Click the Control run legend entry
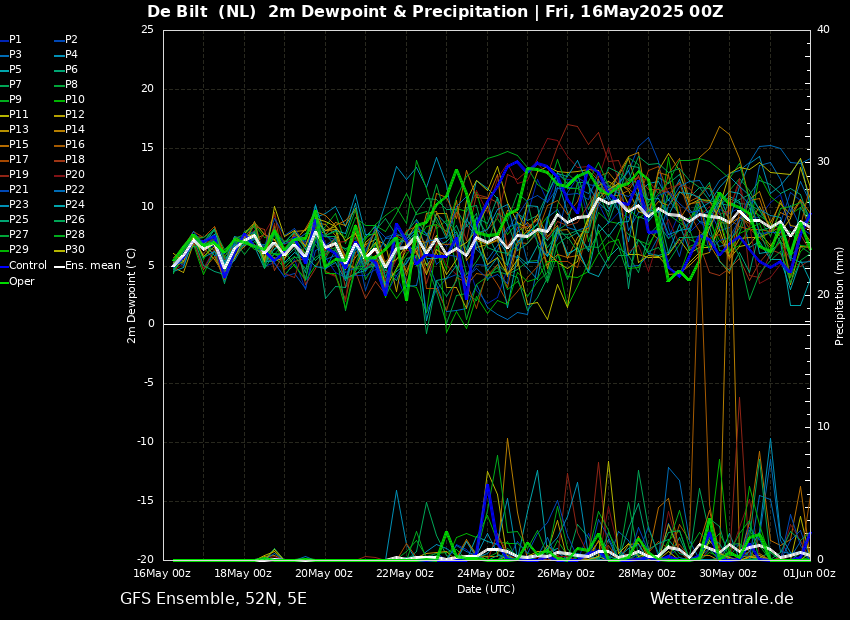 [x=23, y=266]
